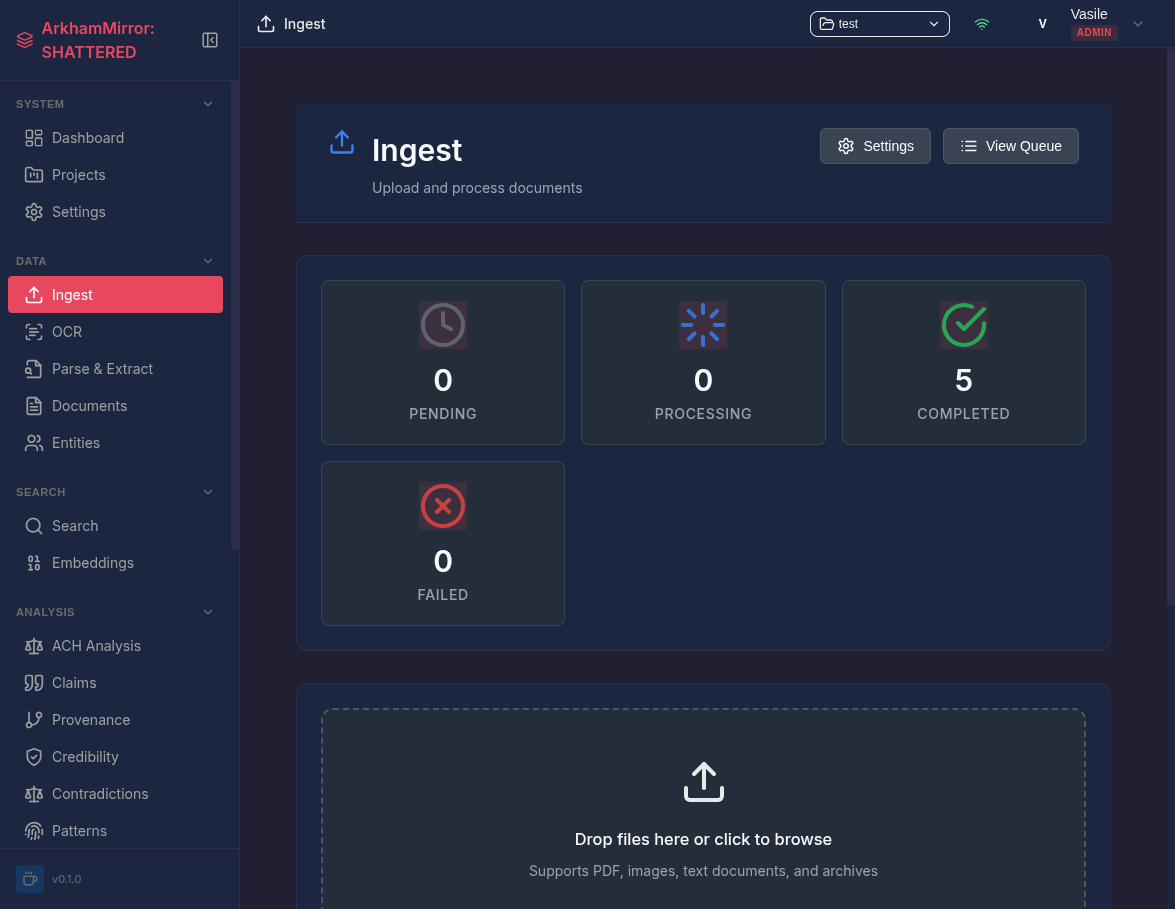
Task: Click the ACH Analysis scales icon
Action: (x=34, y=646)
